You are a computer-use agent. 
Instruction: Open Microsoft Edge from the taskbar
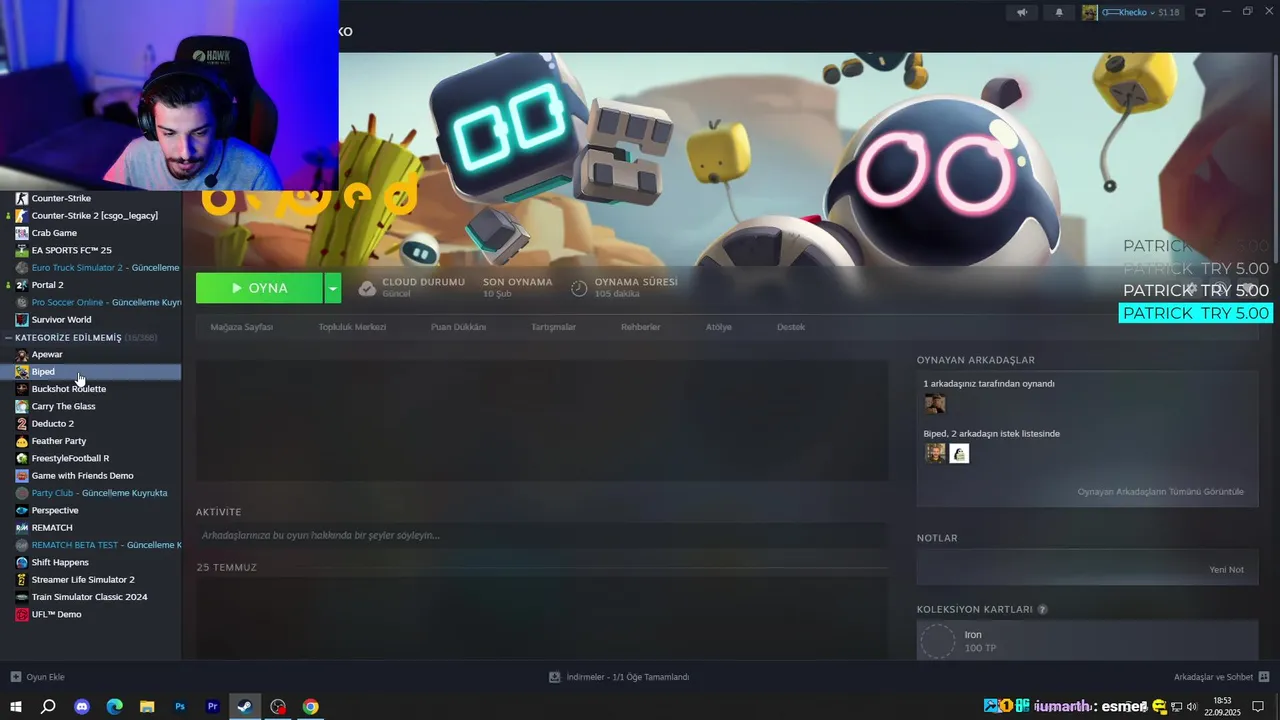tap(115, 707)
